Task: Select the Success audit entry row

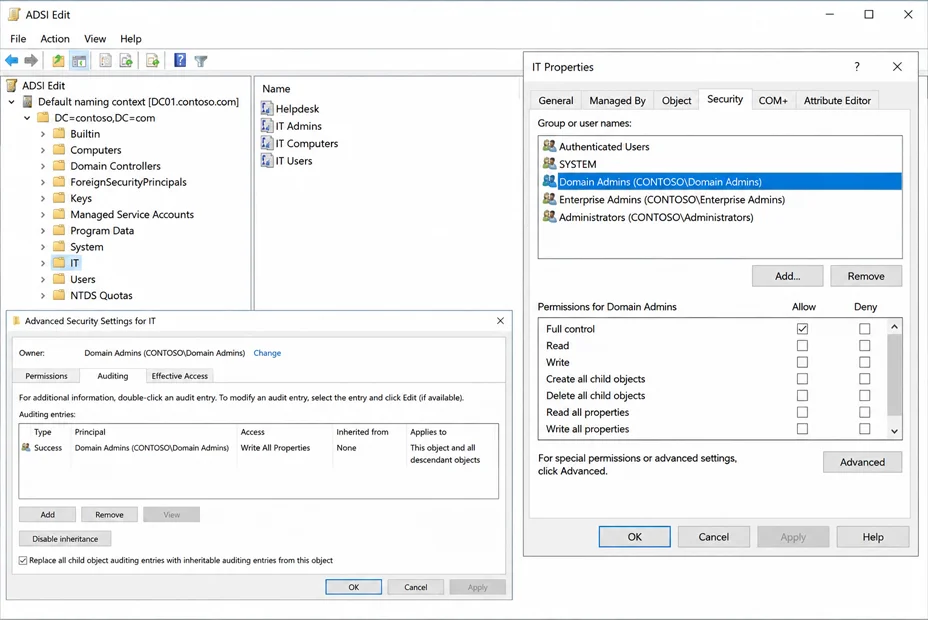Action: click(x=259, y=453)
